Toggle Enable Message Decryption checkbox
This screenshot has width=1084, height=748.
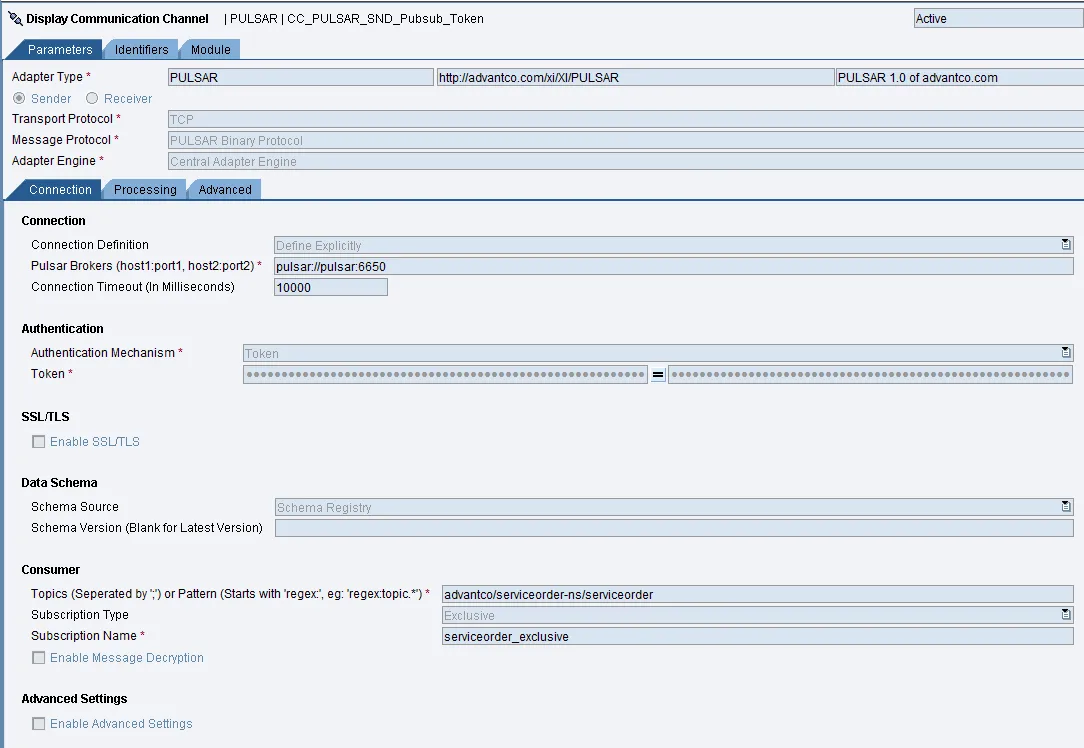pos(39,657)
